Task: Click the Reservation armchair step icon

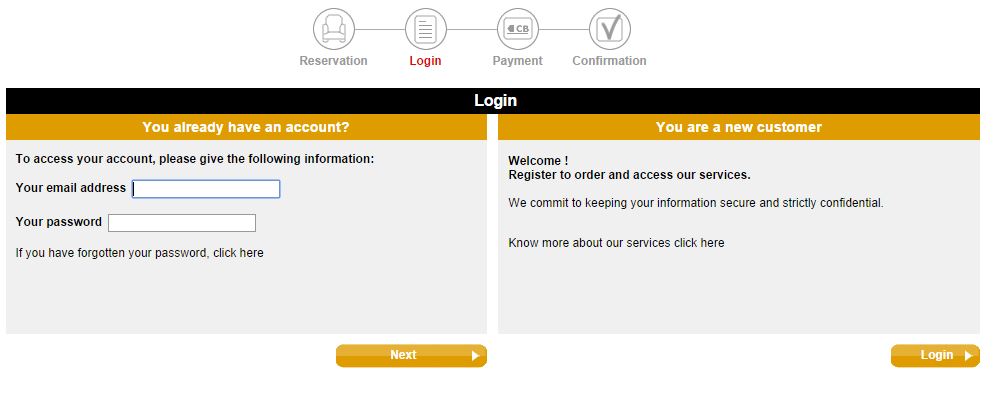Action: click(333, 29)
